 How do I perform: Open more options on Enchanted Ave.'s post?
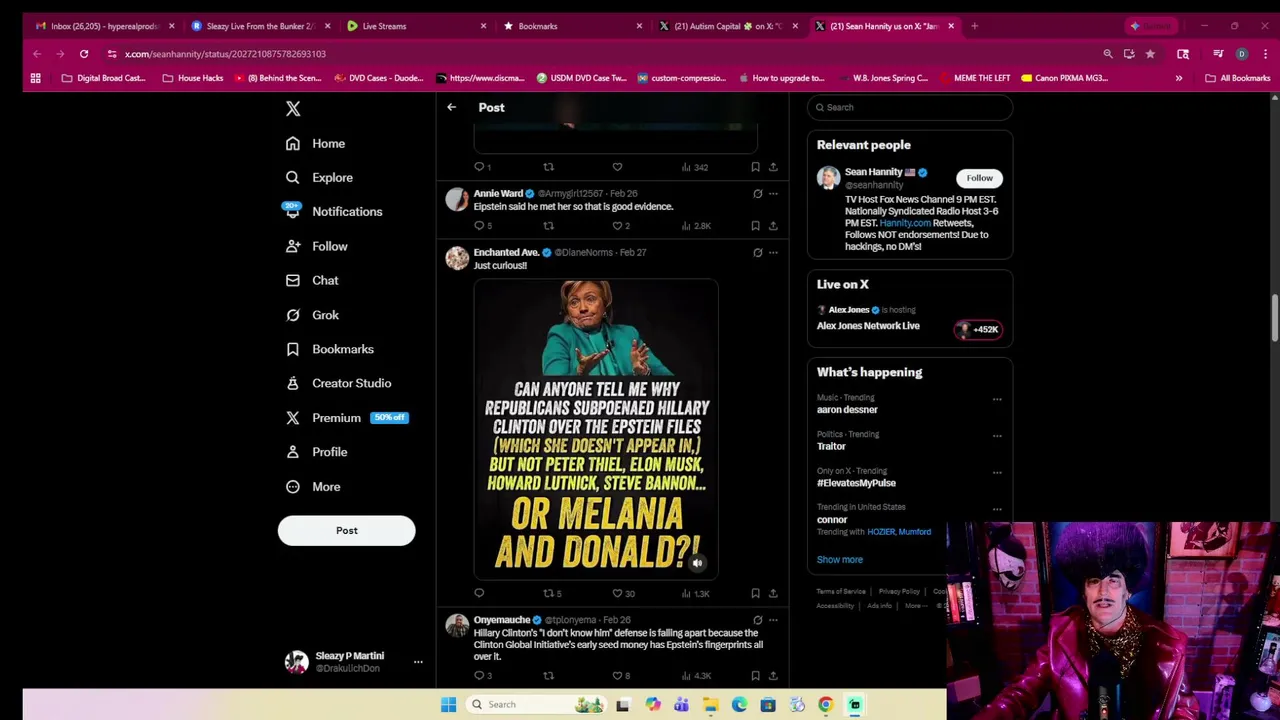tap(773, 253)
